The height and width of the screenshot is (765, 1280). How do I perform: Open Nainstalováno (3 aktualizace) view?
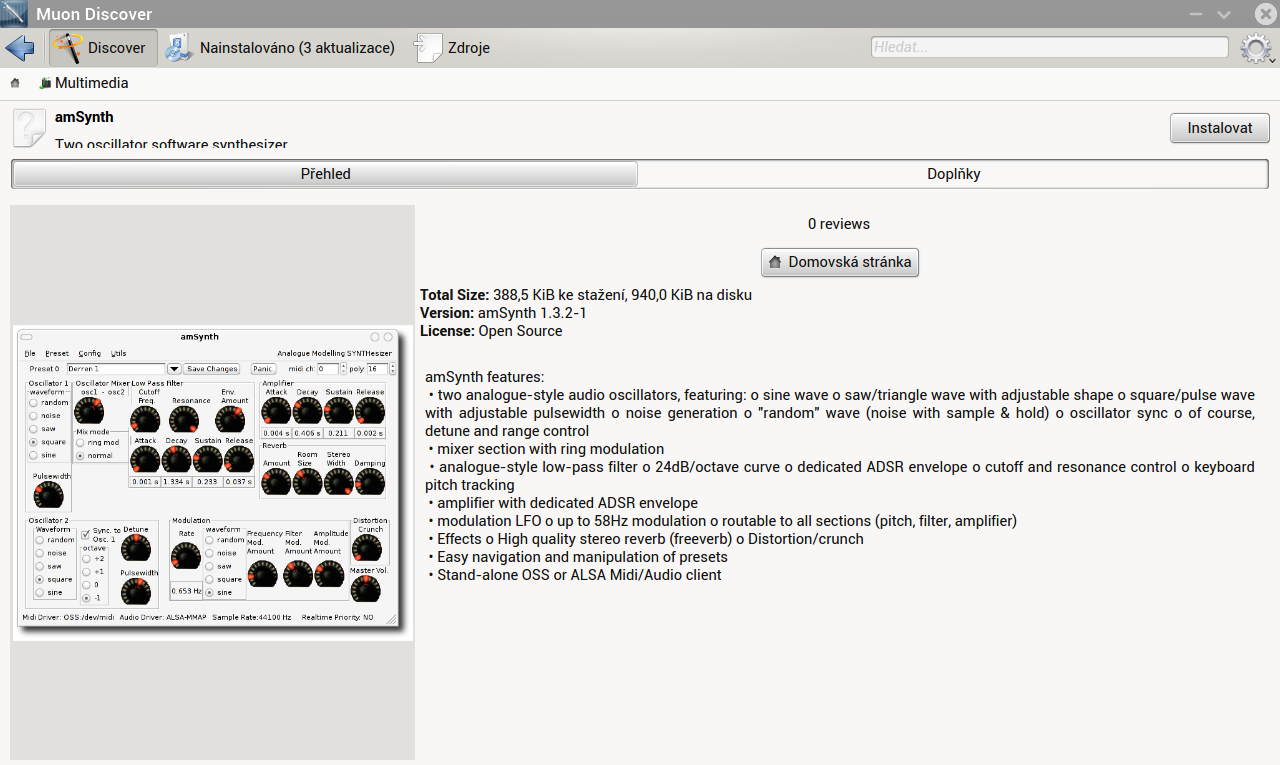click(x=280, y=47)
